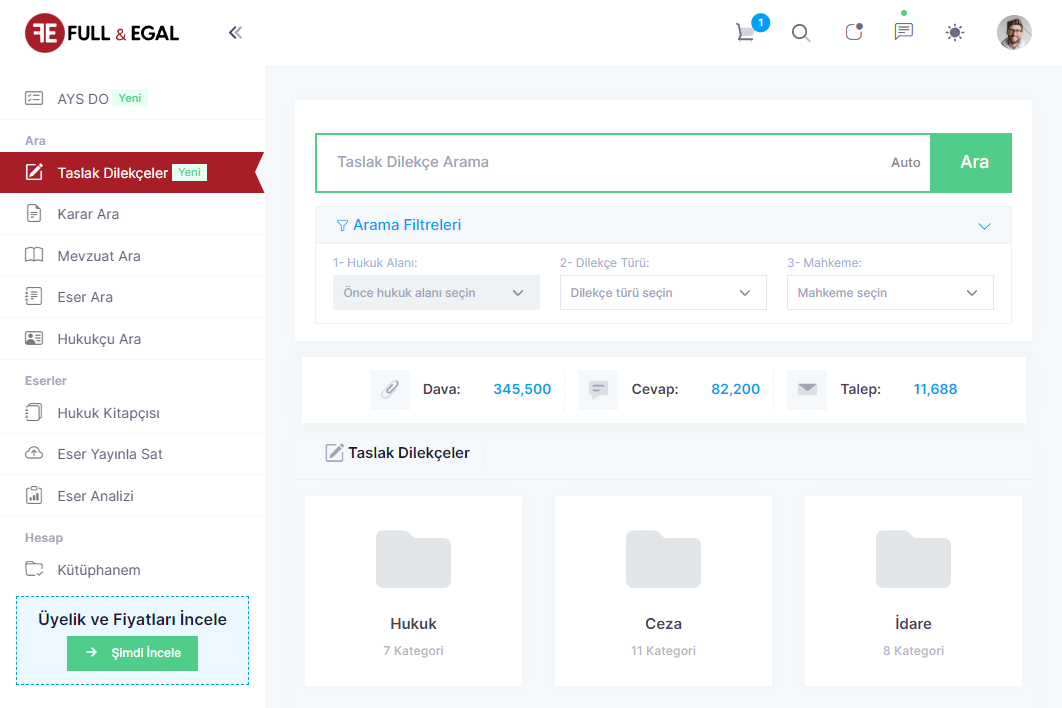
Task: Open the chat messages icon
Action: click(x=904, y=32)
